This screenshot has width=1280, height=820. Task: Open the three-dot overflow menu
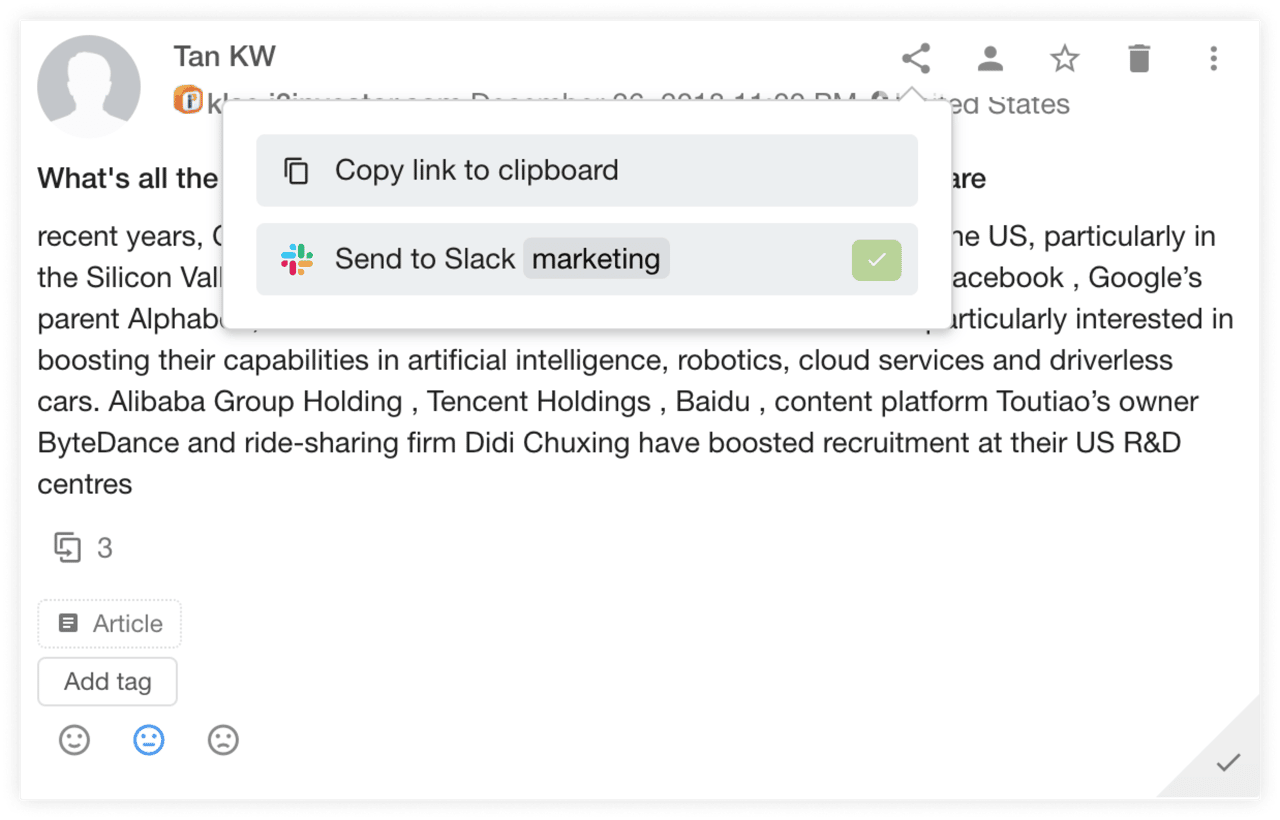click(1213, 58)
